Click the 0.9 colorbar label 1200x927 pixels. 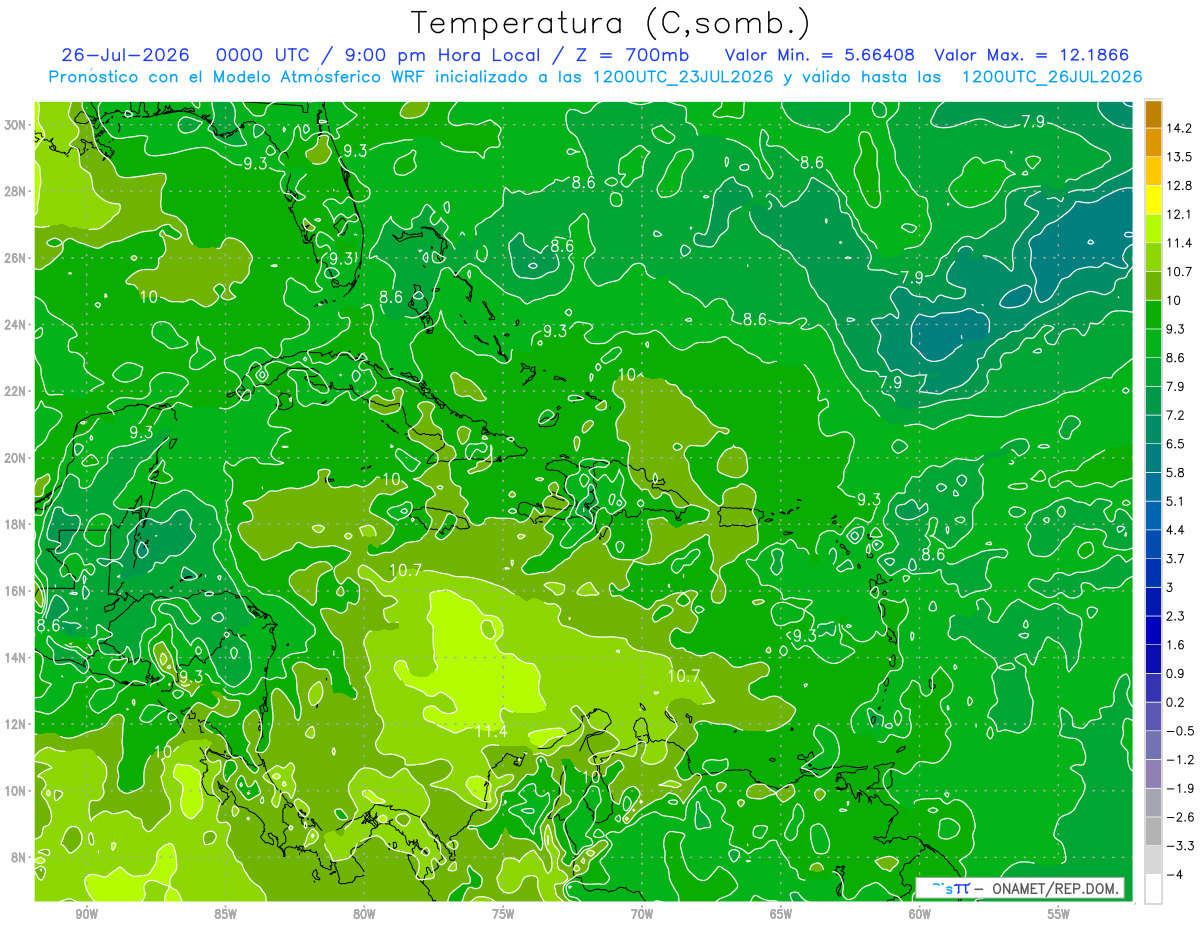(1176, 673)
